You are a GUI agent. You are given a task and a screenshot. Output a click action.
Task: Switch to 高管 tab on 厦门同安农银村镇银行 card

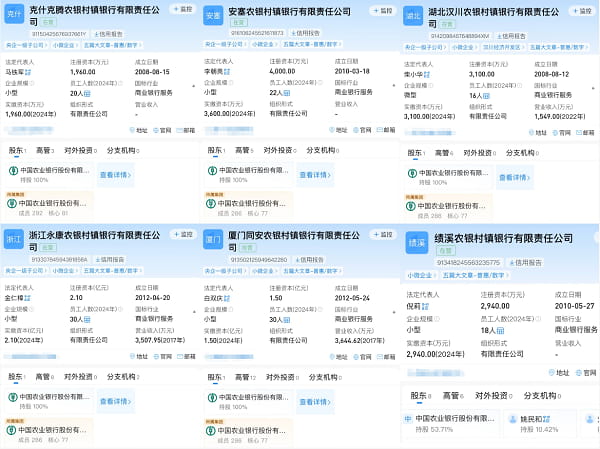(x=245, y=377)
